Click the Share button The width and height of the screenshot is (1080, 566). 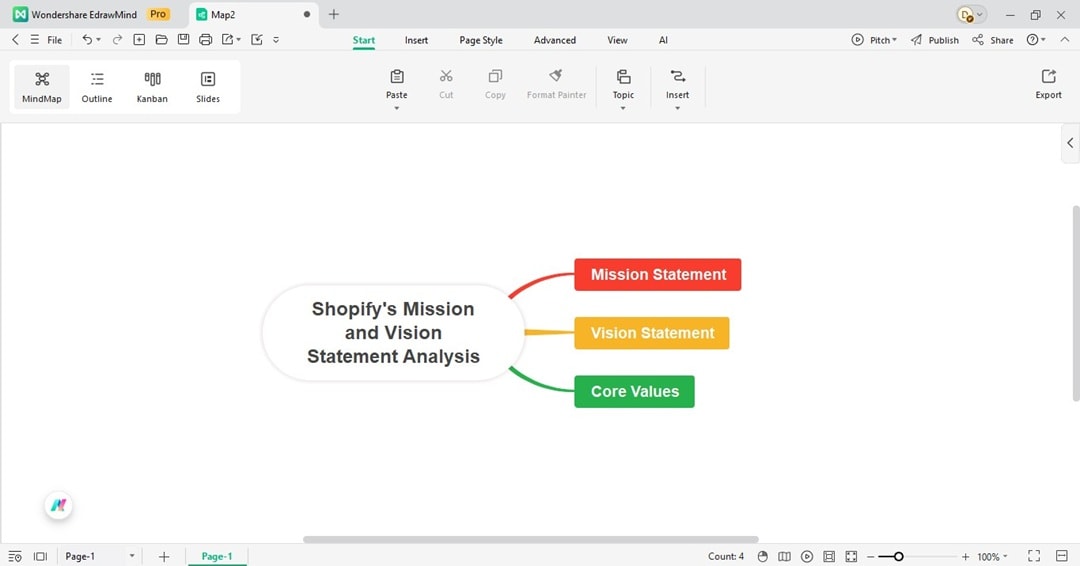point(993,40)
